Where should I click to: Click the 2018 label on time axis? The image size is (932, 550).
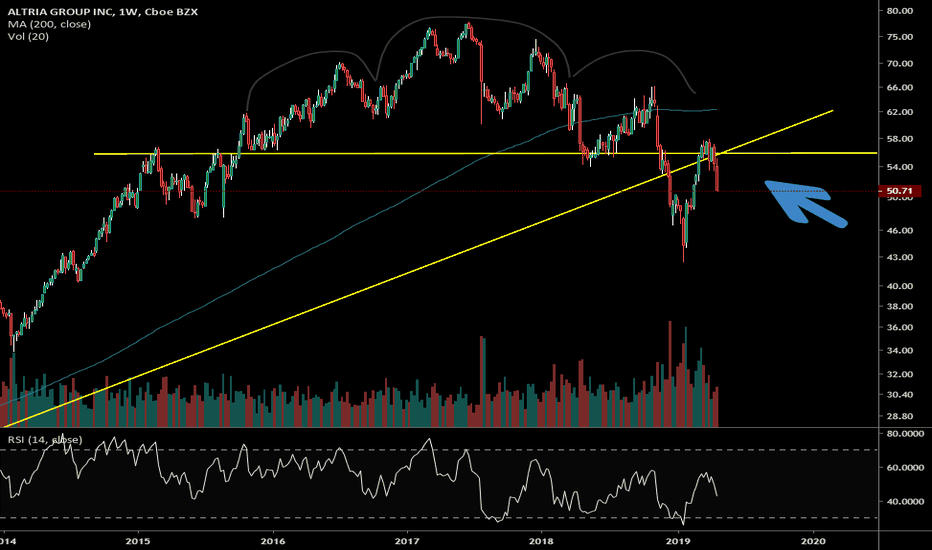click(541, 541)
